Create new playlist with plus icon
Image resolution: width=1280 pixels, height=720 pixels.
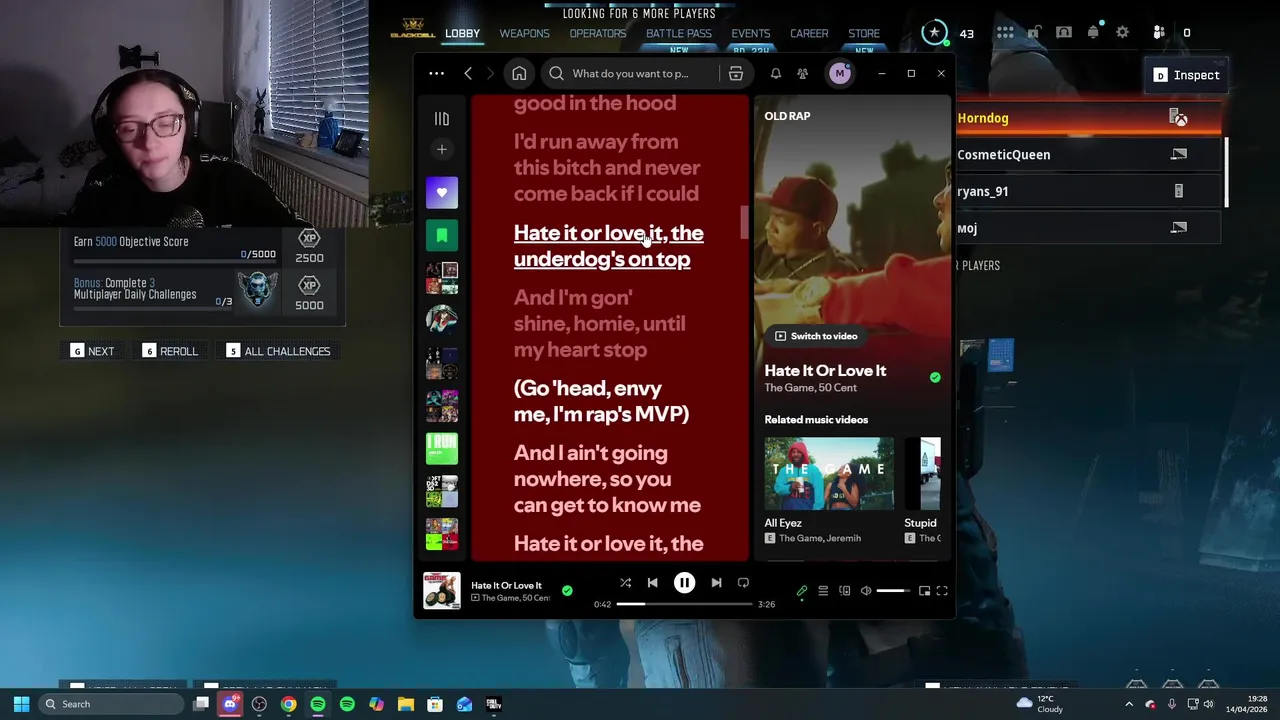(x=441, y=149)
